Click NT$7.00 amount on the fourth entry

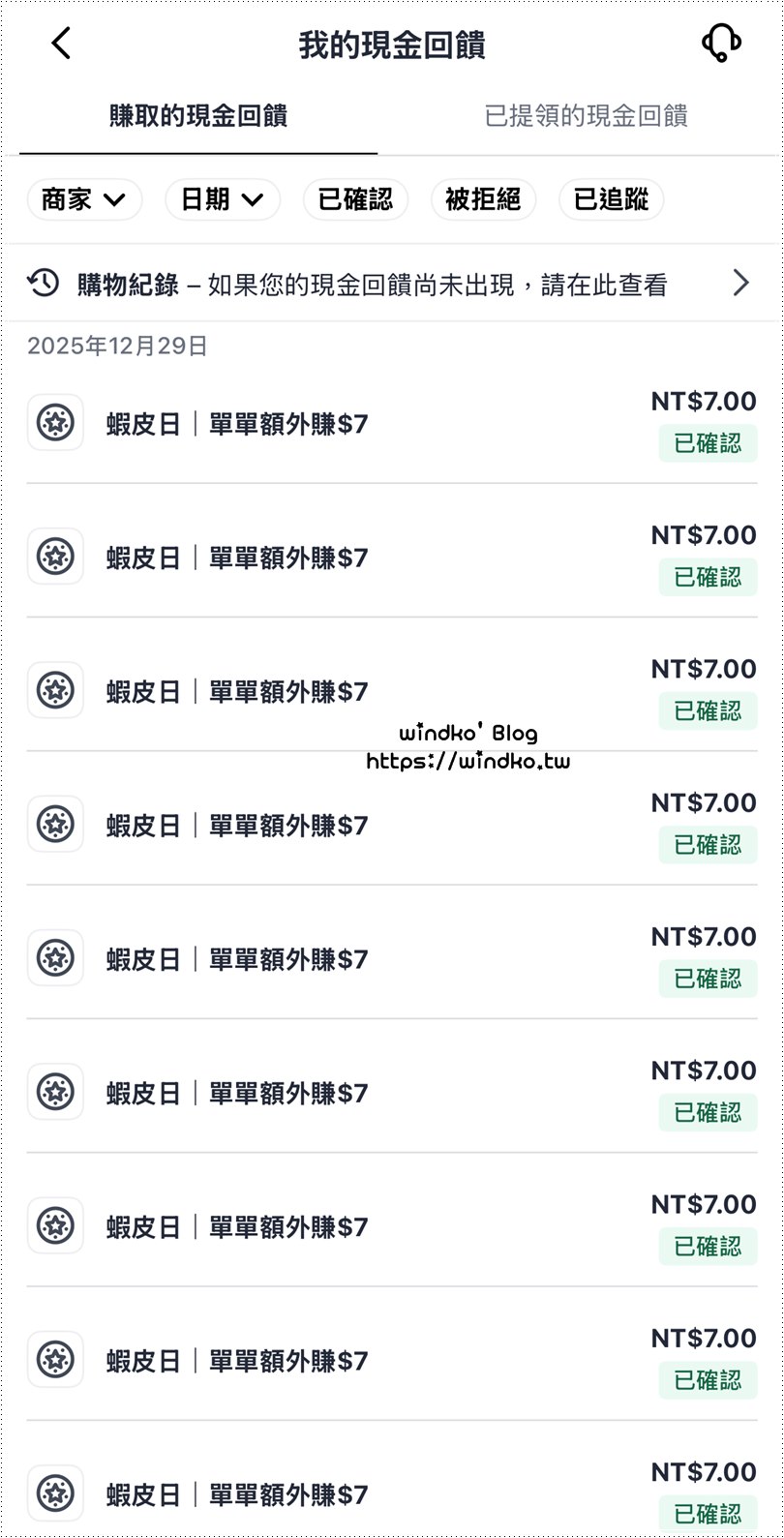[x=704, y=803]
